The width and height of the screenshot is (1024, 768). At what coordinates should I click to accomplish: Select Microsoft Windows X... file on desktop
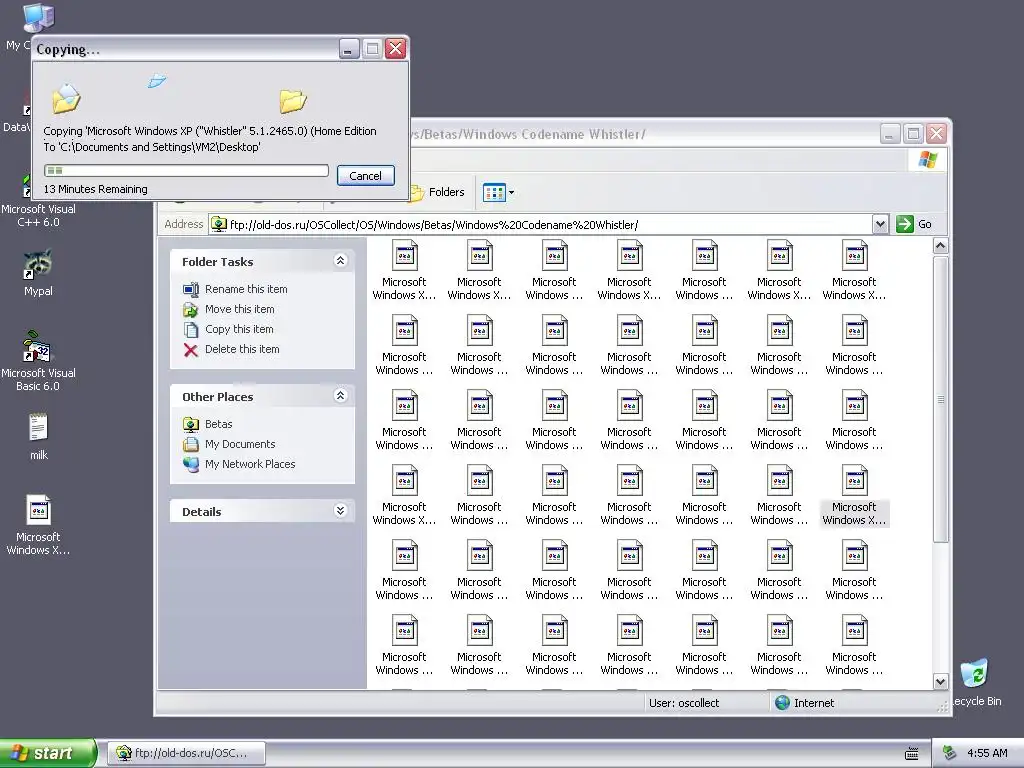tap(38, 525)
